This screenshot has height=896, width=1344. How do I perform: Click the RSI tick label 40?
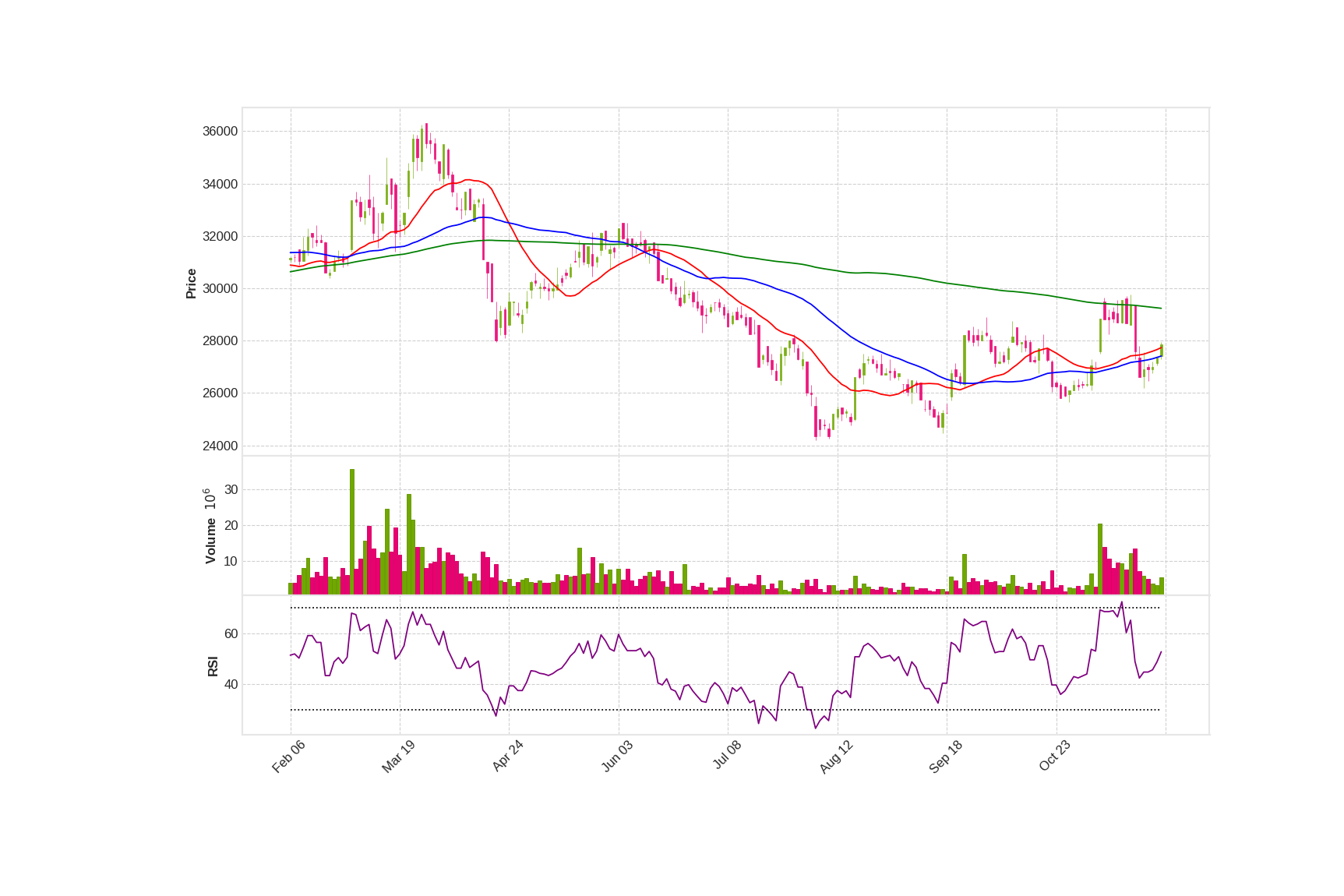231,685
